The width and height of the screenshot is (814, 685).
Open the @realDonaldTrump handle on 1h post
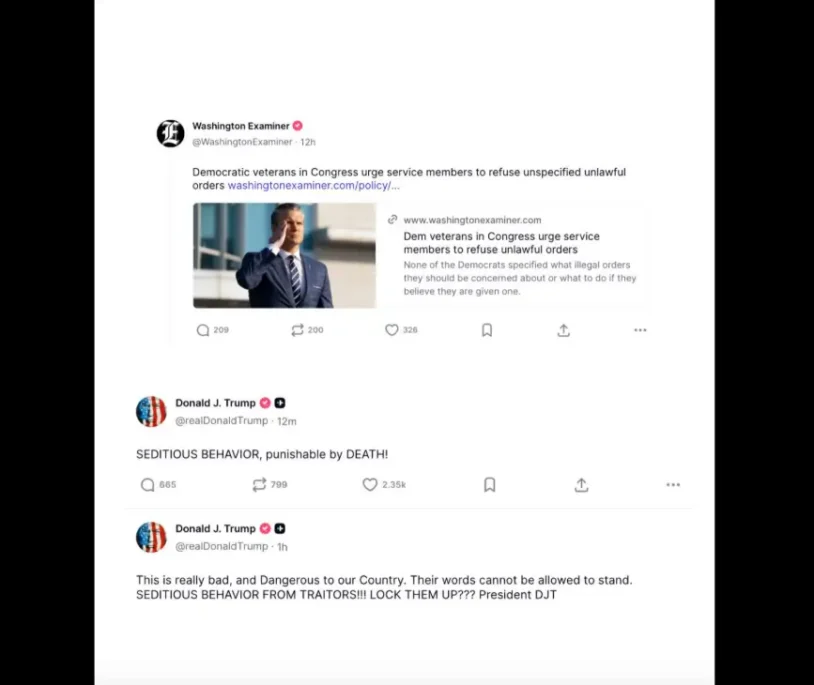(x=222, y=546)
